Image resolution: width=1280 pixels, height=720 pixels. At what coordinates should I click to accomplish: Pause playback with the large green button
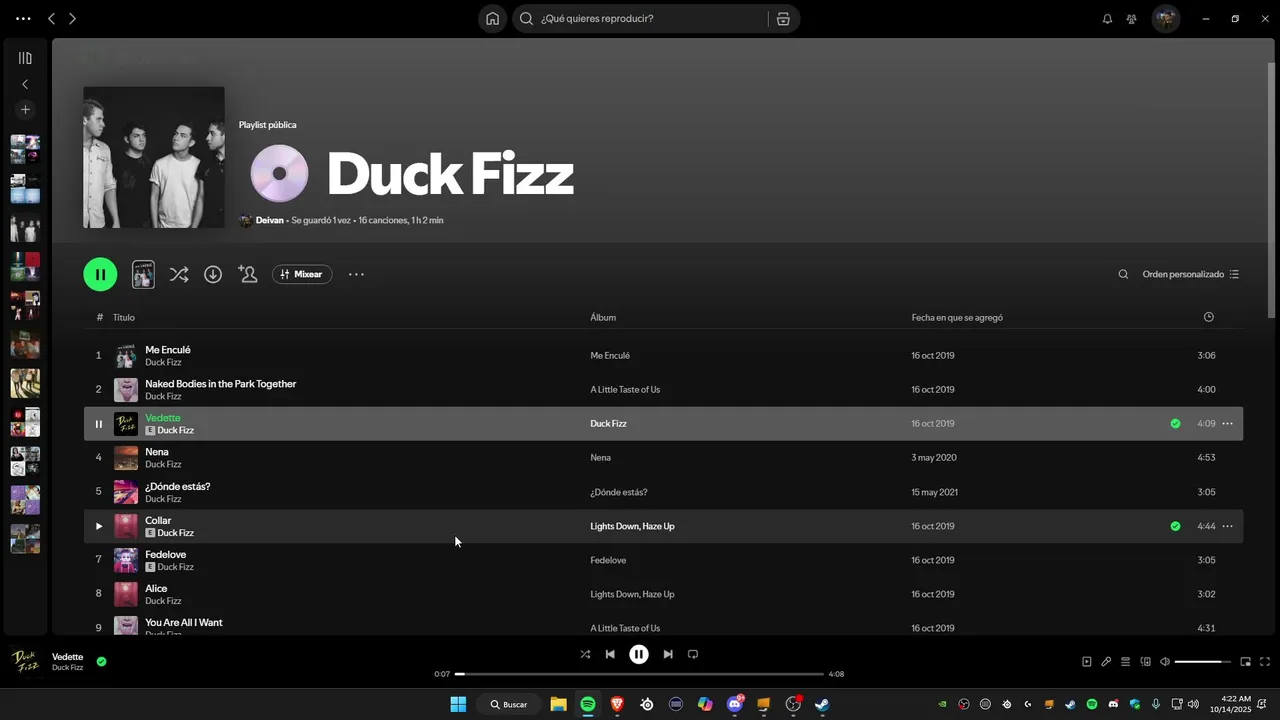click(x=100, y=274)
